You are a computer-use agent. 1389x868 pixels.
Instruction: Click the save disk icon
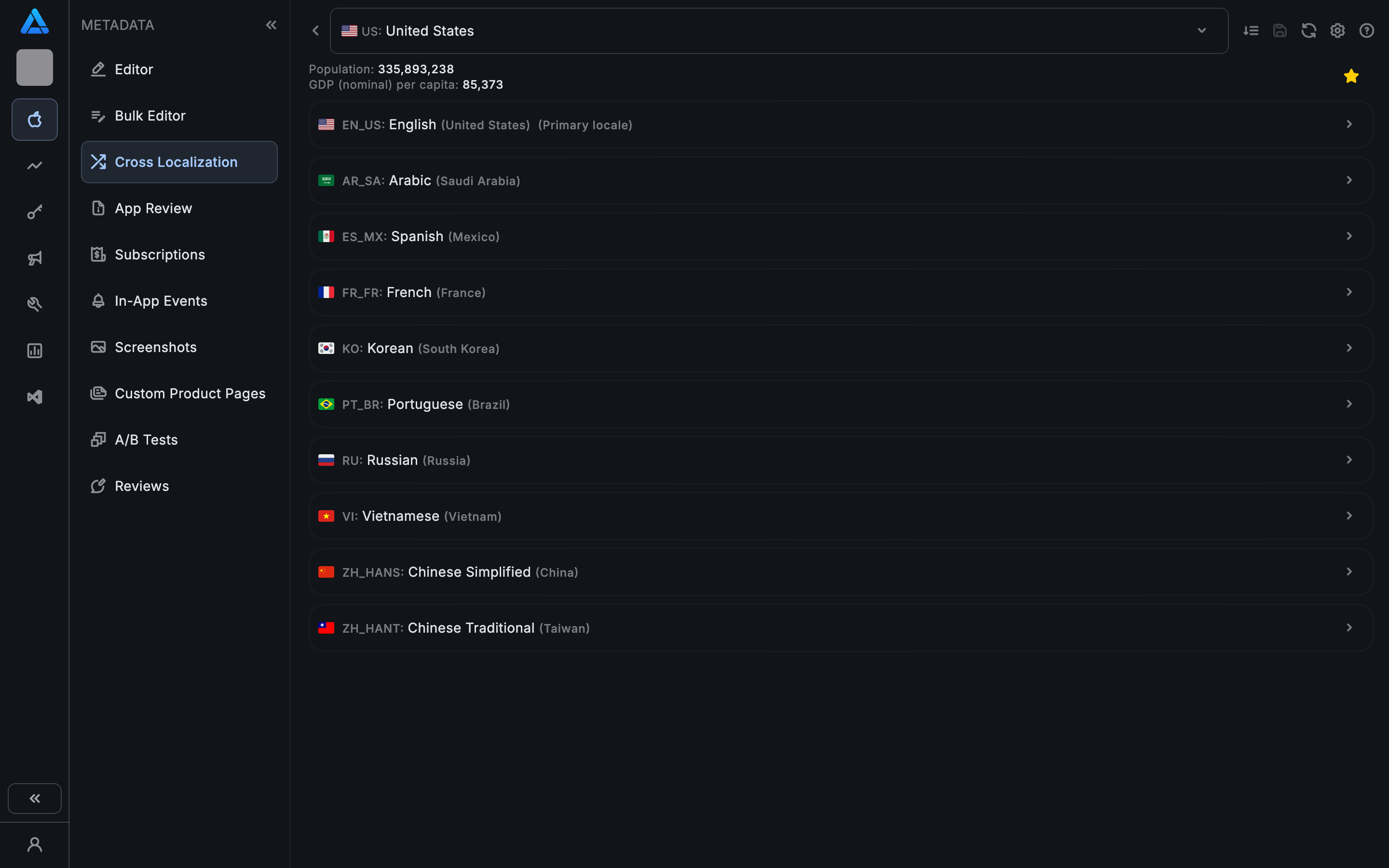tap(1280, 31)
